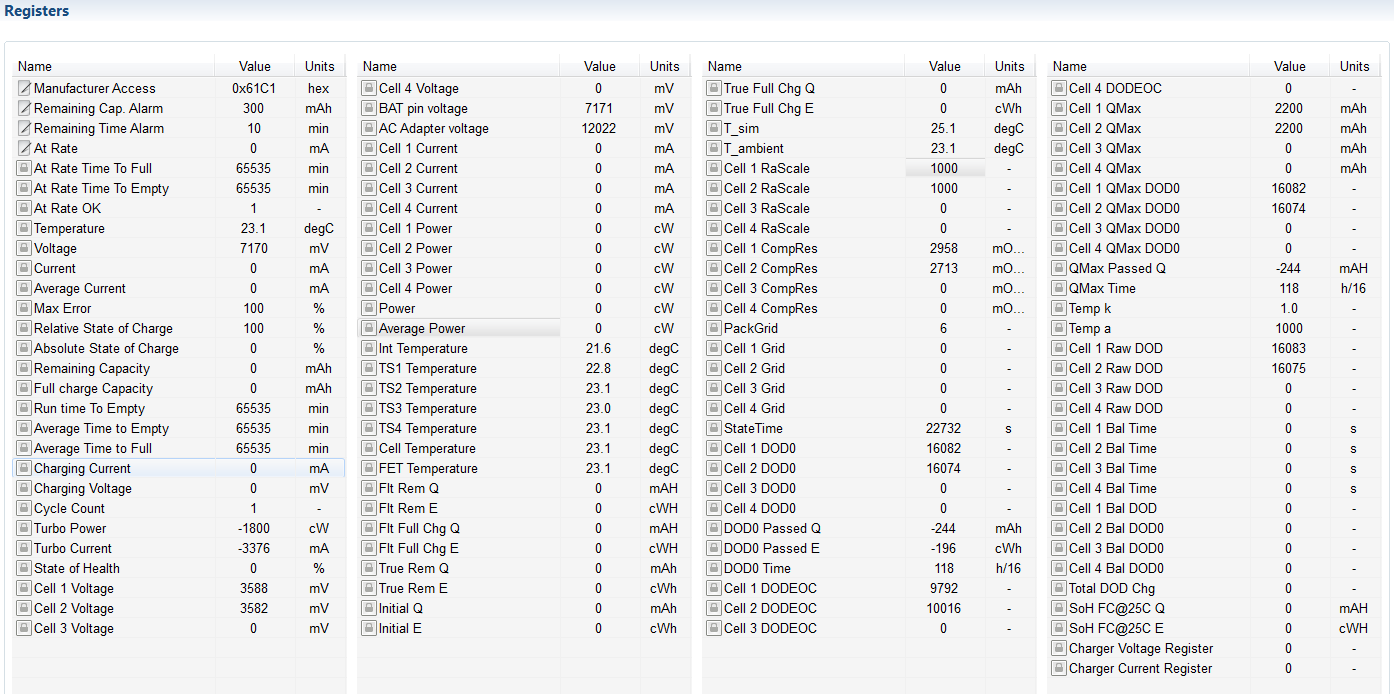Click the Cell 1 DODEOC value 9792
1394x694 pixels.
[944, 588]
